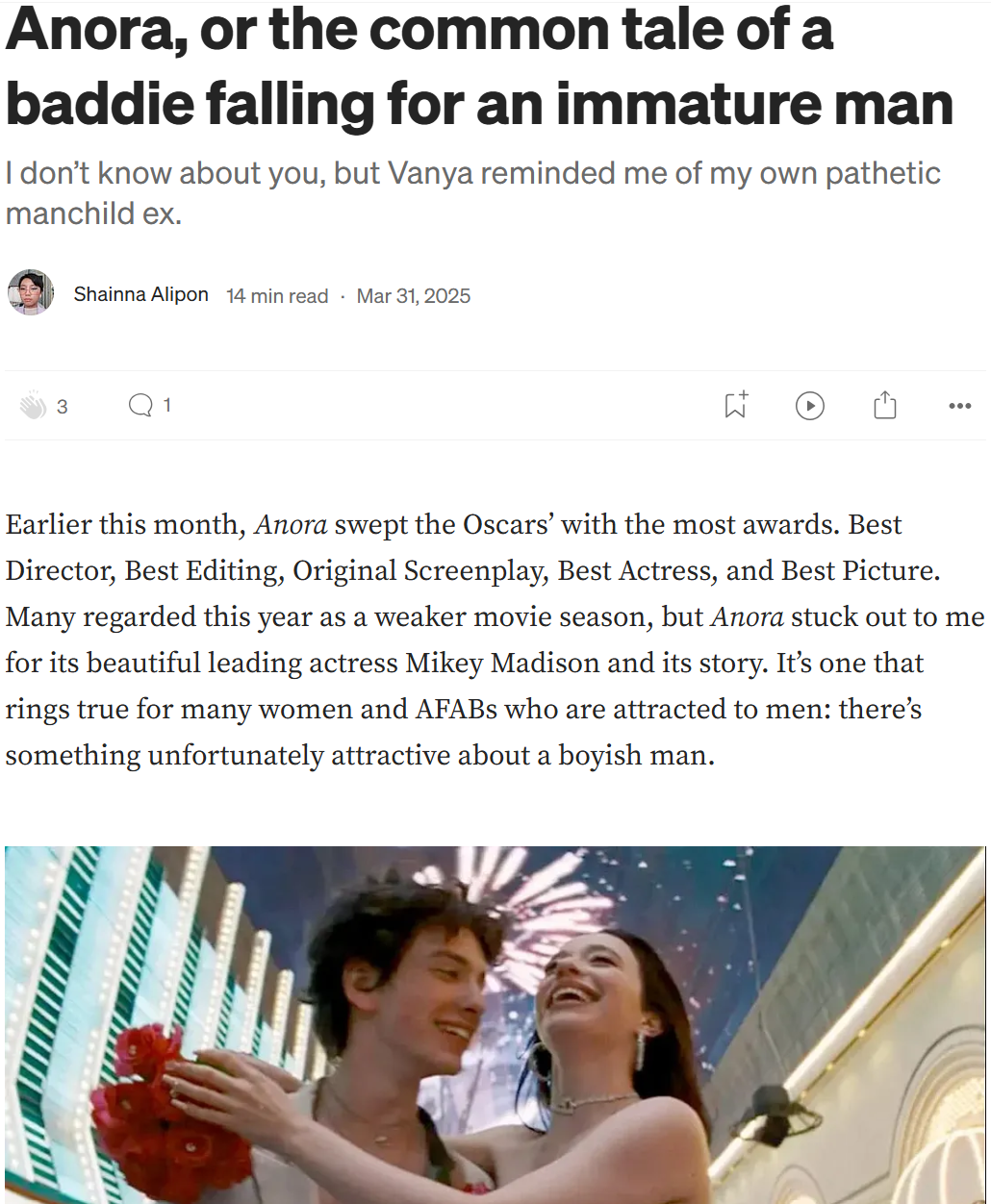The image size is (991, 1204).
Task: View the clap count number 3
Action: pyautogui.click(x=63, y=407)
